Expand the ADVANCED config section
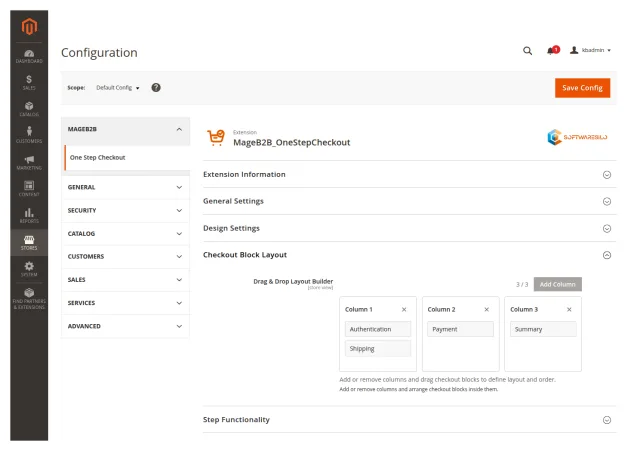 tap(125, 327)
